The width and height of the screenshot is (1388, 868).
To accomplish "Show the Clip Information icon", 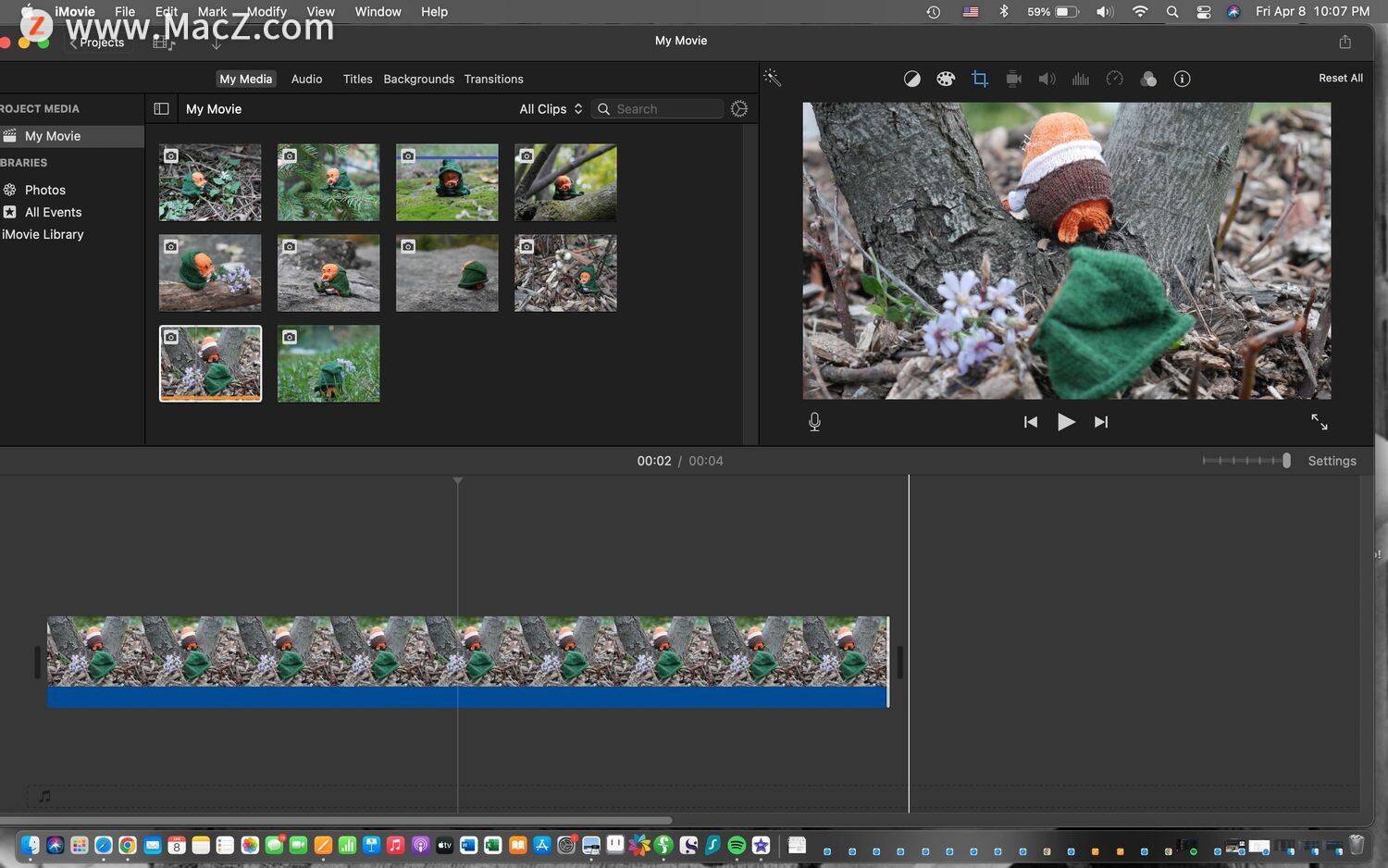I will tap(1182, 79).
